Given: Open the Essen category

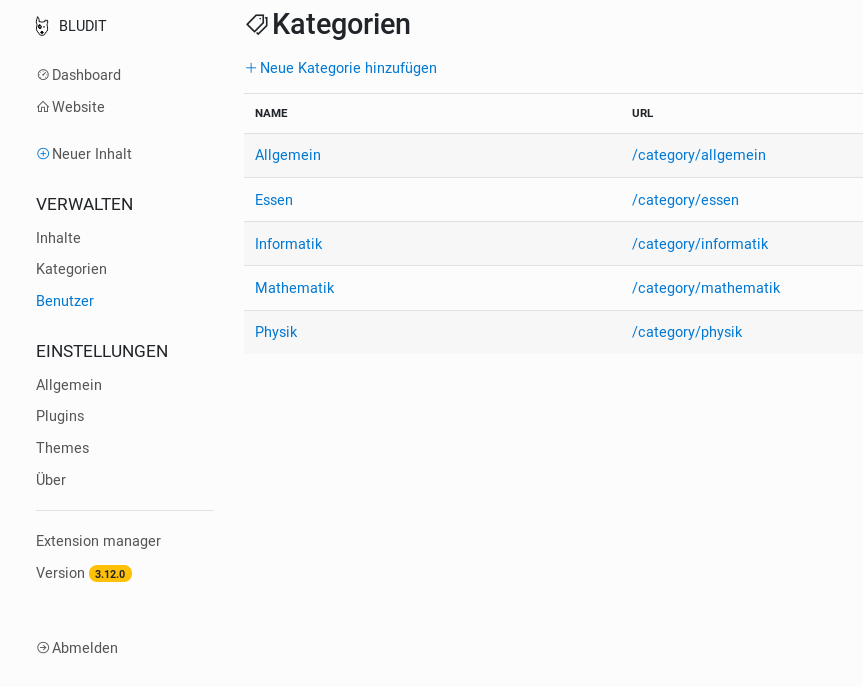Looking at the screenshot, I should coord(274,200).
